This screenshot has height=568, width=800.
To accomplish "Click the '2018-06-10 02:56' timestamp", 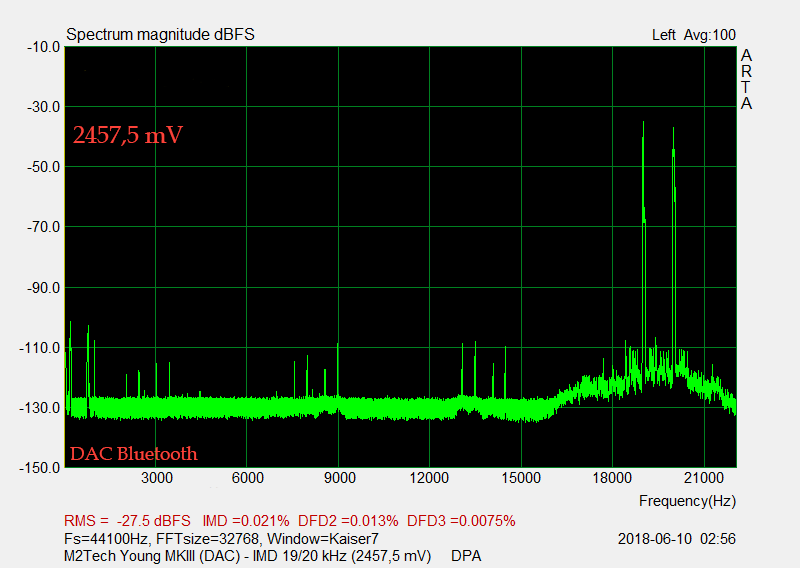I will coord(677,539).
